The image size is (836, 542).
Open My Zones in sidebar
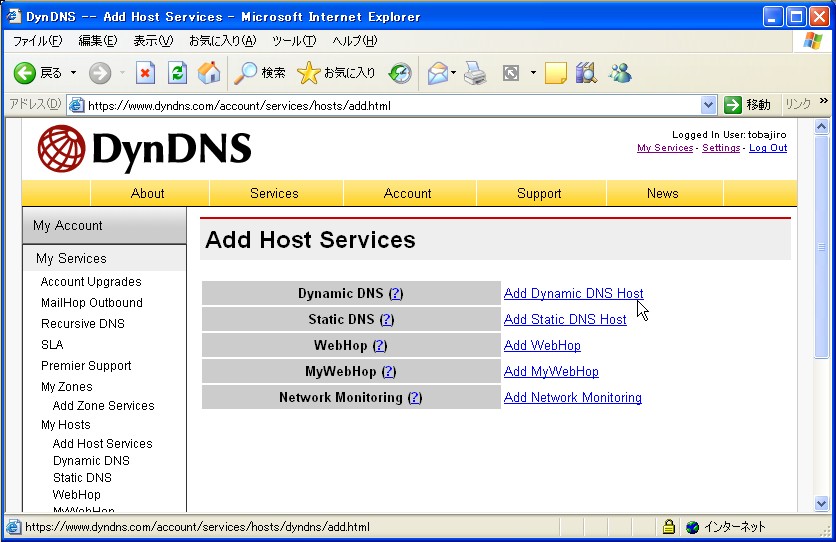pyautogui.click(x=67, y=387)
